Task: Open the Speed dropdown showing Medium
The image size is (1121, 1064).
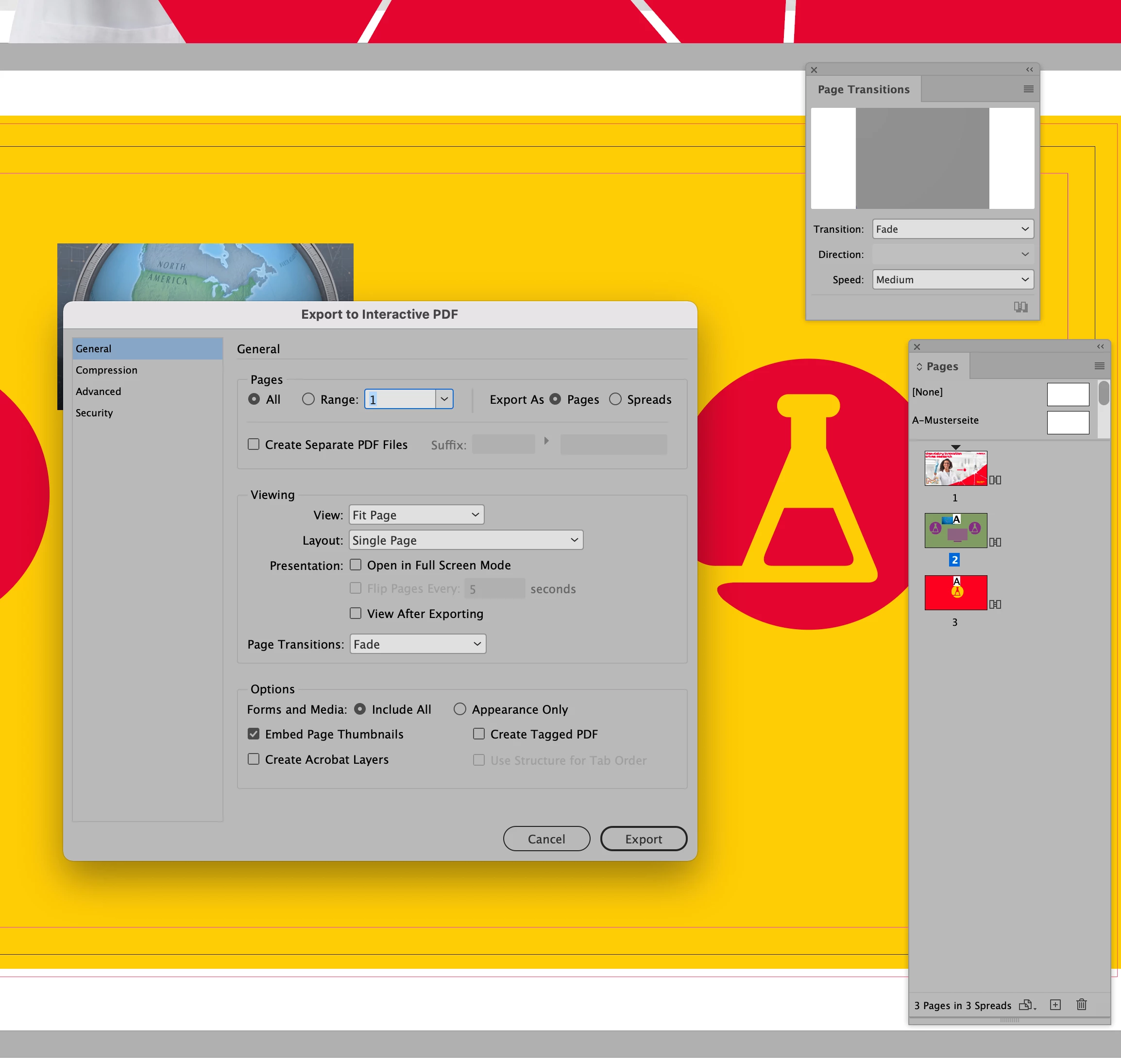Action: 952,280
